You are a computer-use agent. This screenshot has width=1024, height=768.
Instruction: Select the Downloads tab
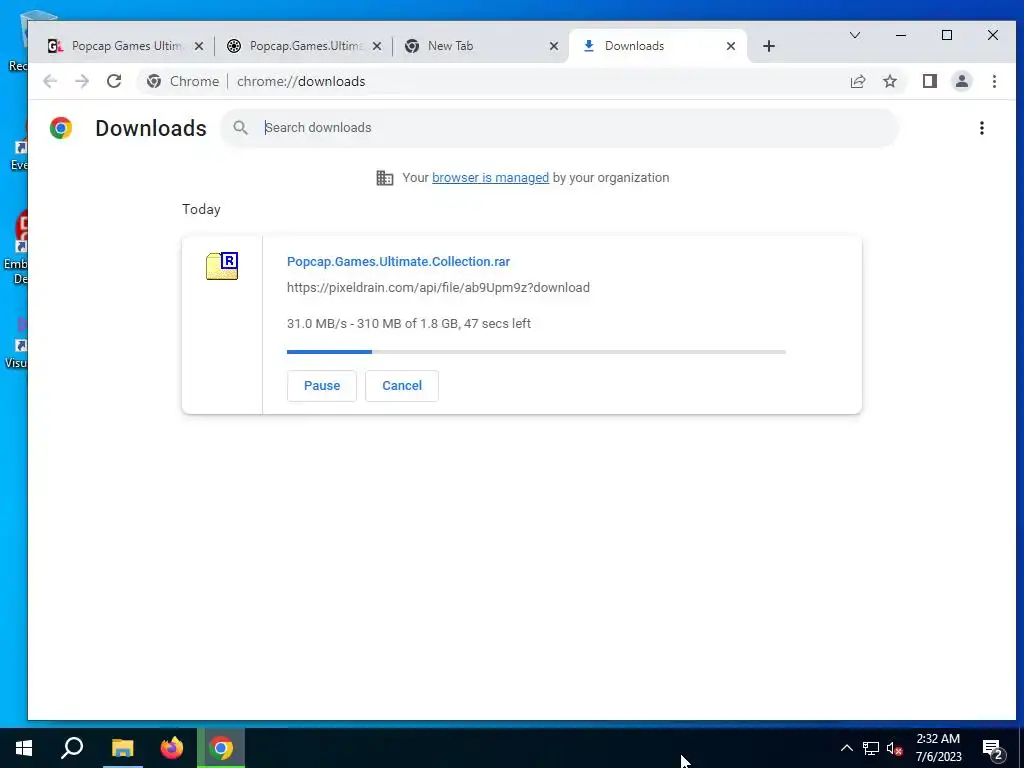coord(658,46)
